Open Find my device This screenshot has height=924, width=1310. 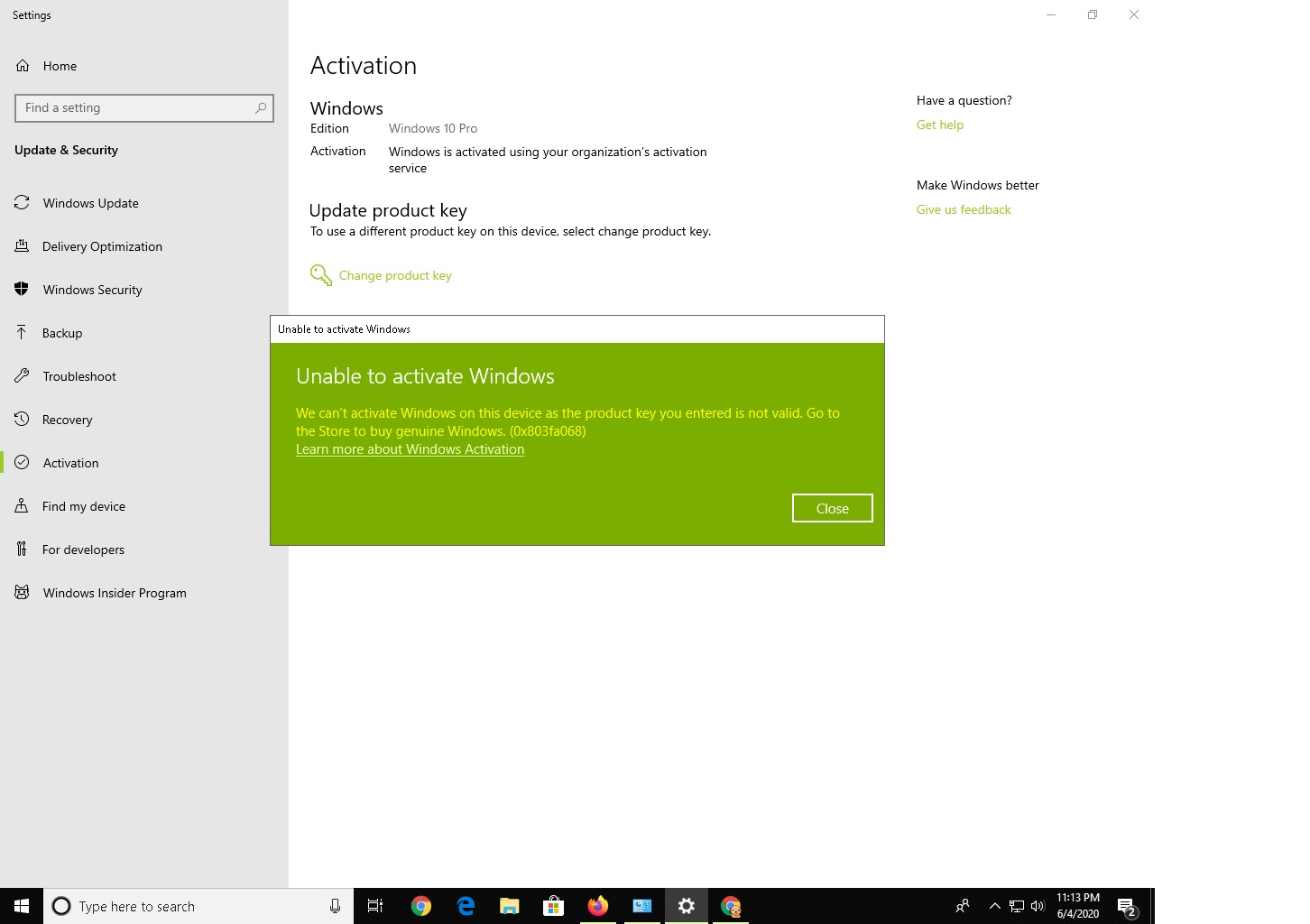tap(84, 506)
